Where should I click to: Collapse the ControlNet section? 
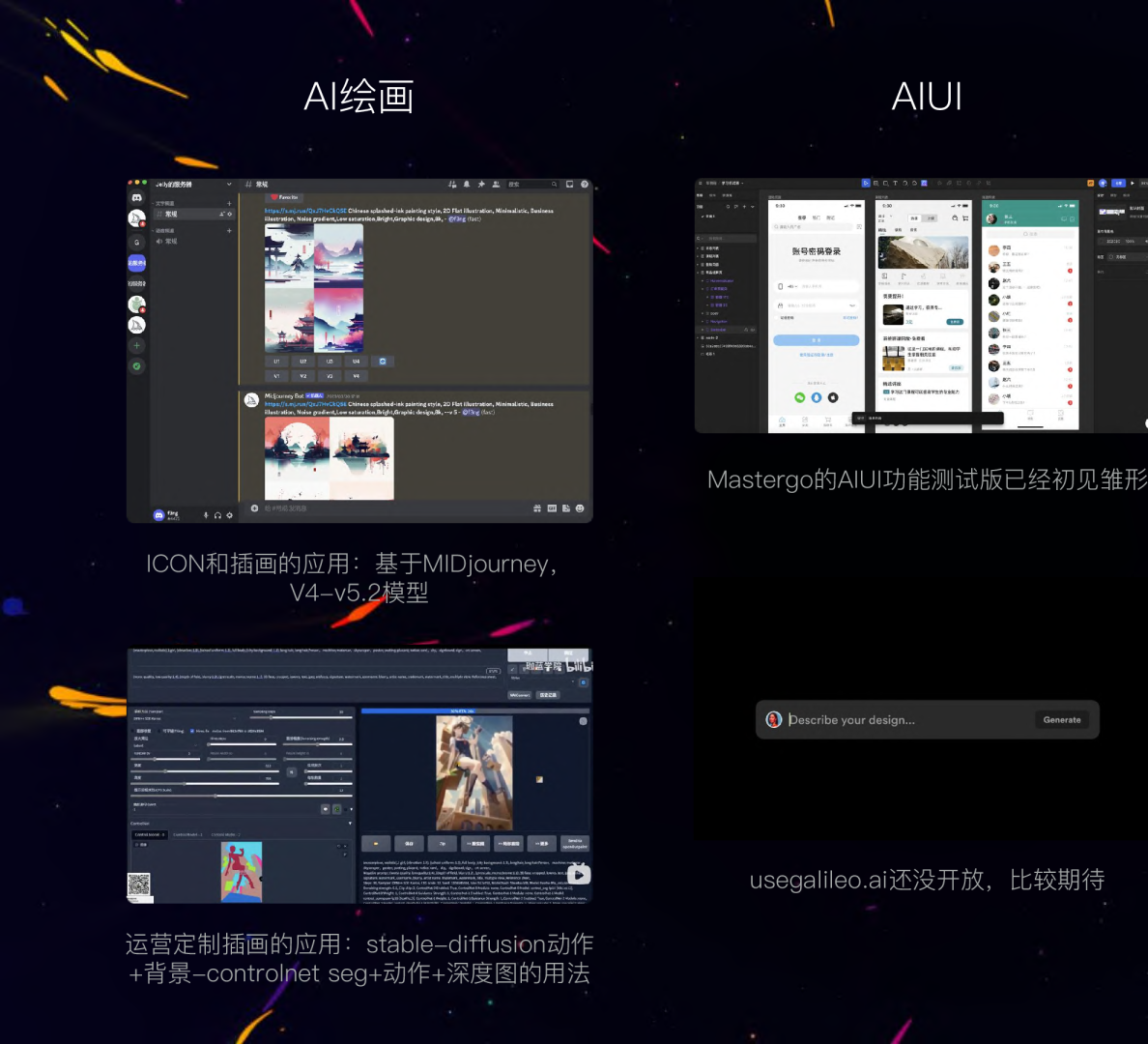pos(351,823)
